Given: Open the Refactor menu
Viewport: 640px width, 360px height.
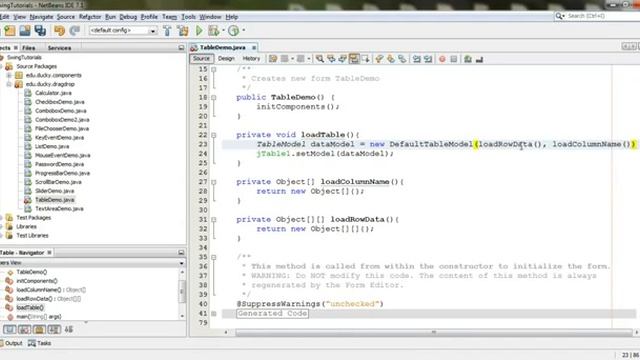Looking at the screenshot, I should point(90,17).
